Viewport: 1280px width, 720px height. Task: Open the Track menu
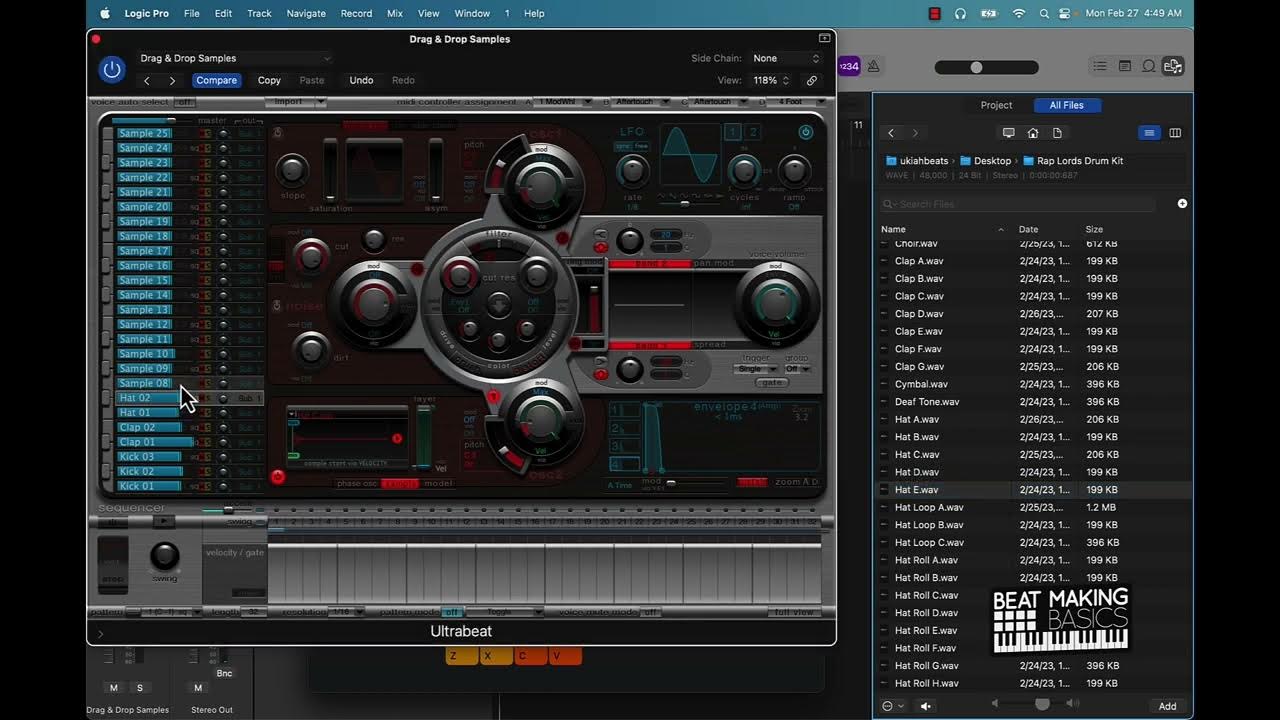[x=259, y=13]
